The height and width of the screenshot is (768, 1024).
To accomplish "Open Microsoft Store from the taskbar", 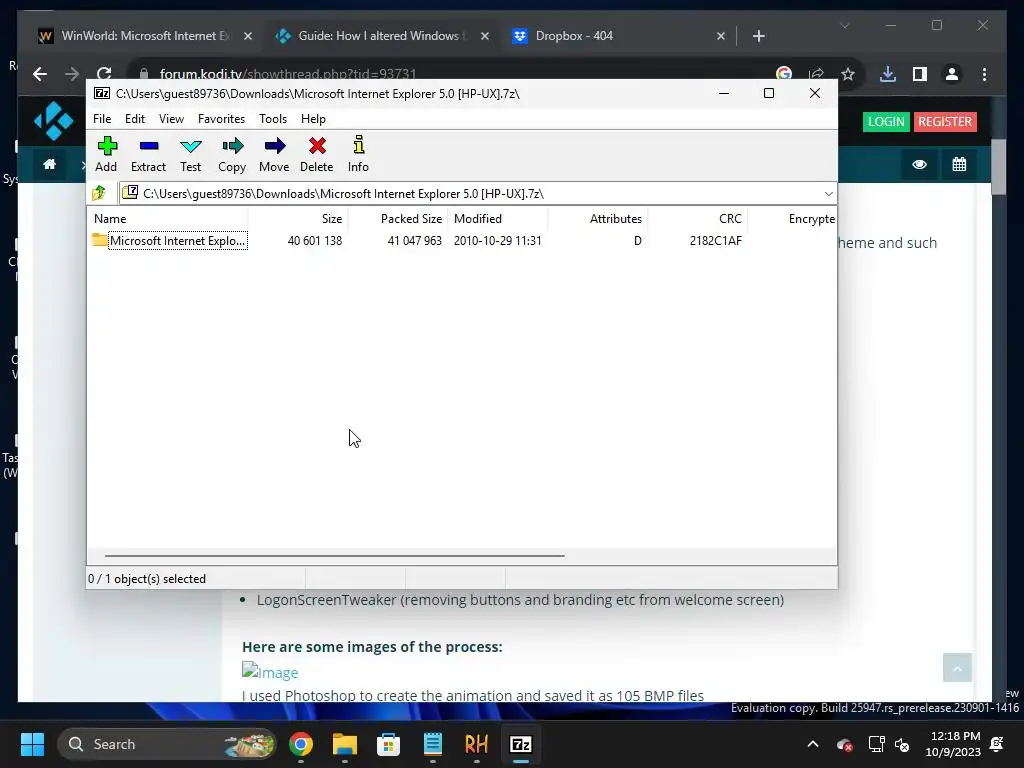I will [x=389, y=744].
